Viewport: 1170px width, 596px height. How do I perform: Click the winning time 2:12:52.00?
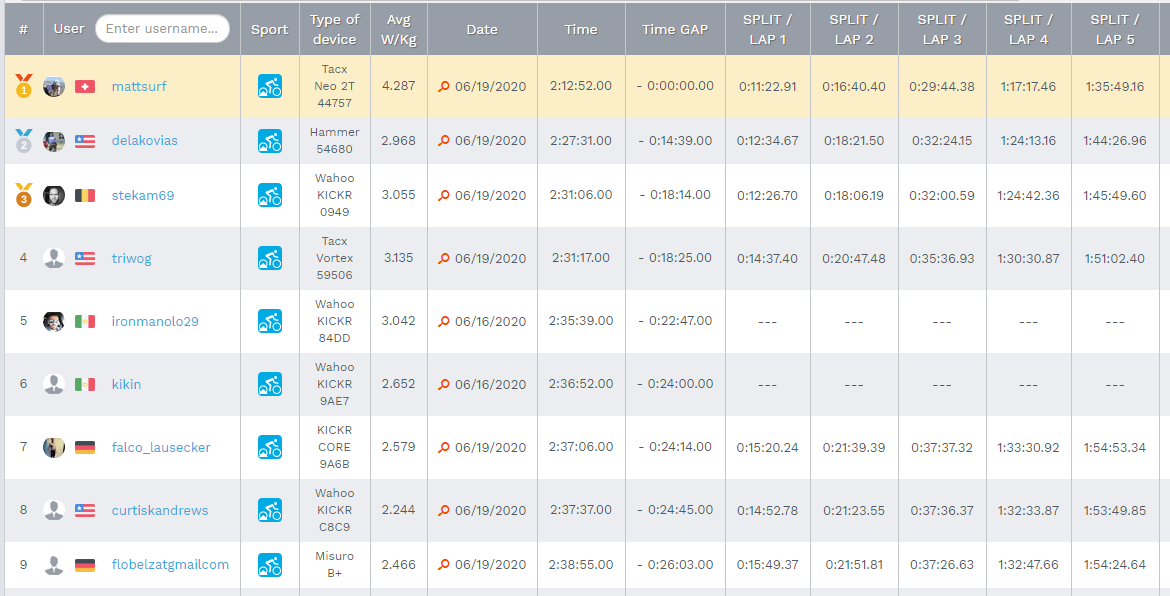tap(581, 86)
